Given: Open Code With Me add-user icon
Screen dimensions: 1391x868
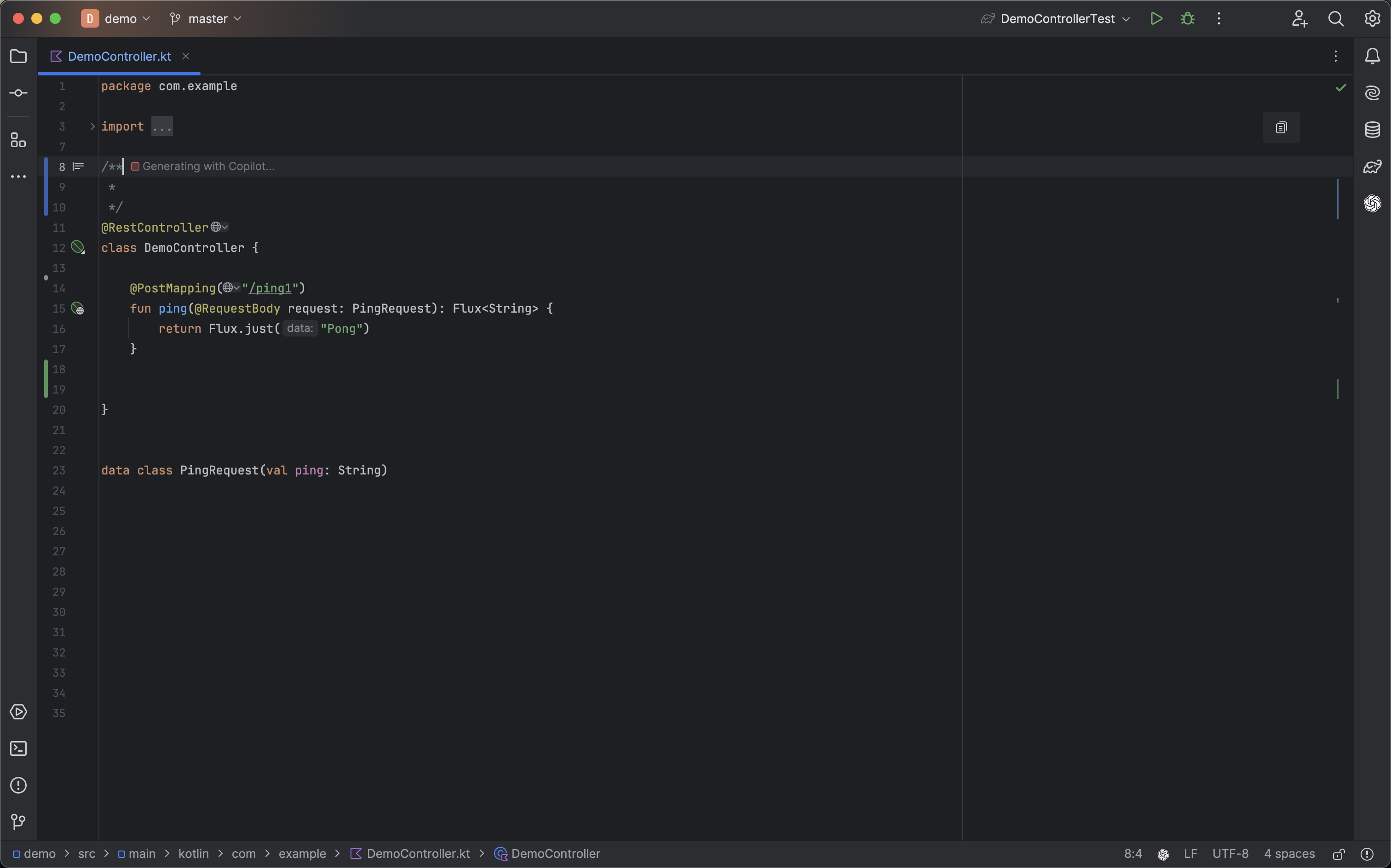Looking at the screenshot, I should point(1299,19).
